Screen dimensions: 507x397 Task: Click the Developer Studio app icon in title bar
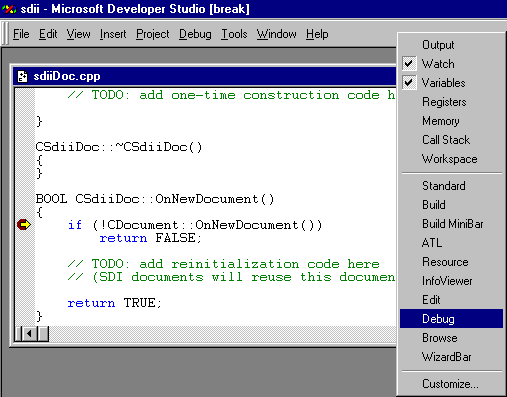(9, 9)
